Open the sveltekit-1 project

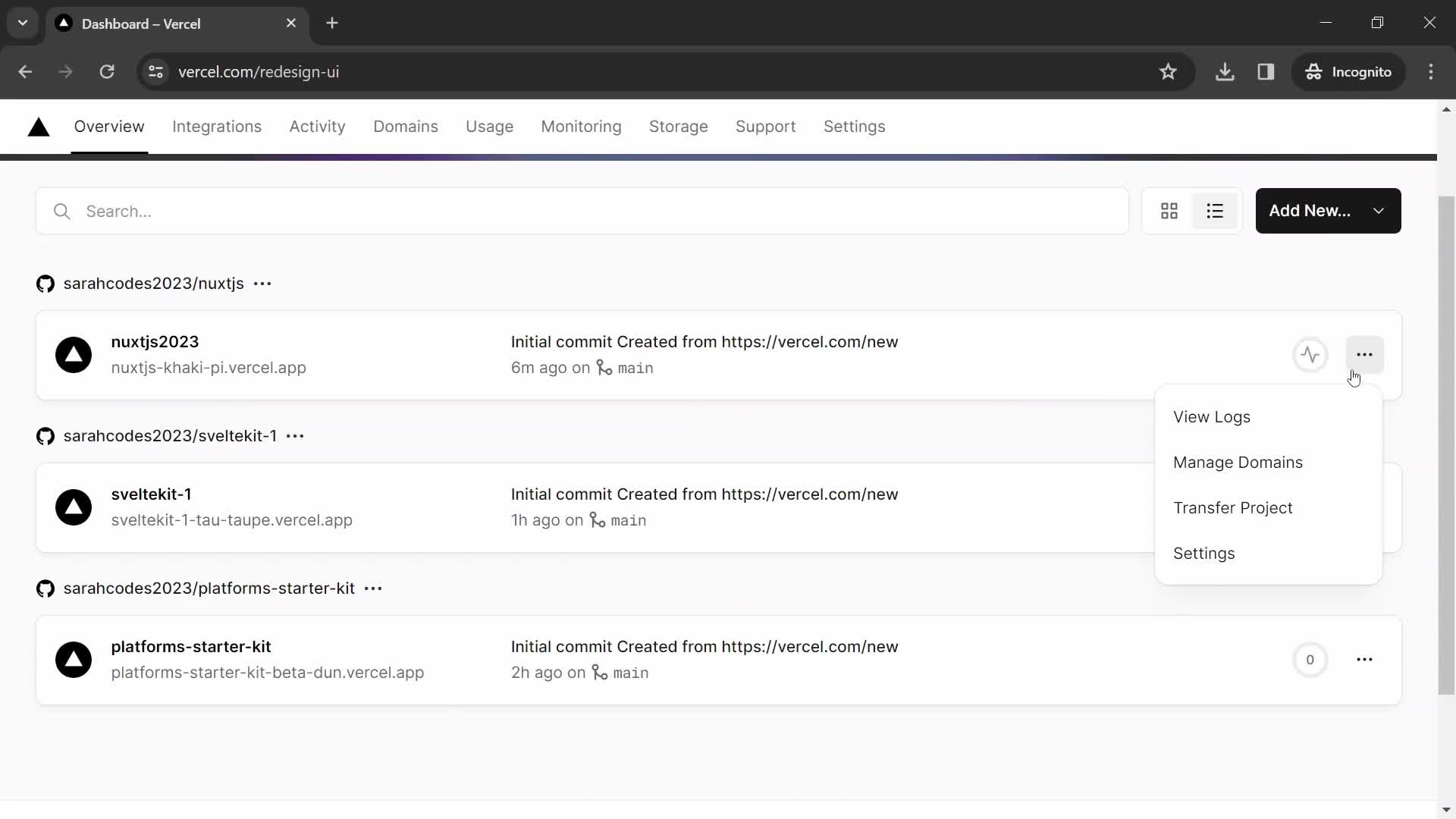pyautogui.click(x=151, y=494)
